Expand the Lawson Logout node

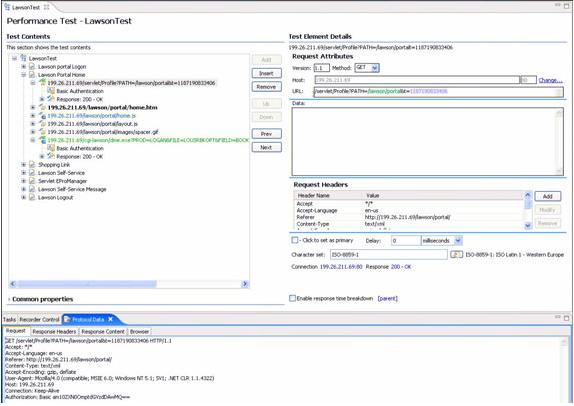pyautogui.click(x=23, y=197)
